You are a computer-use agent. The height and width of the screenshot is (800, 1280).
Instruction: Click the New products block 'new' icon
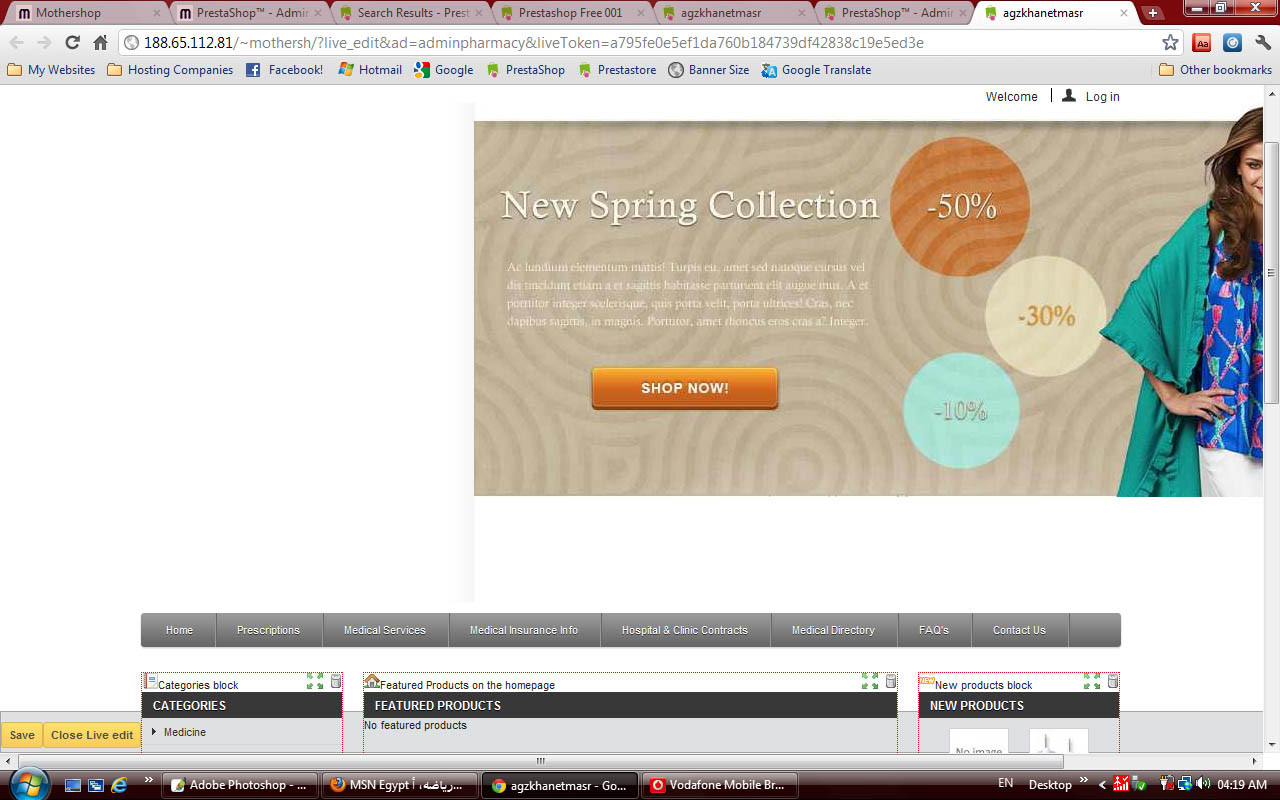927,681
